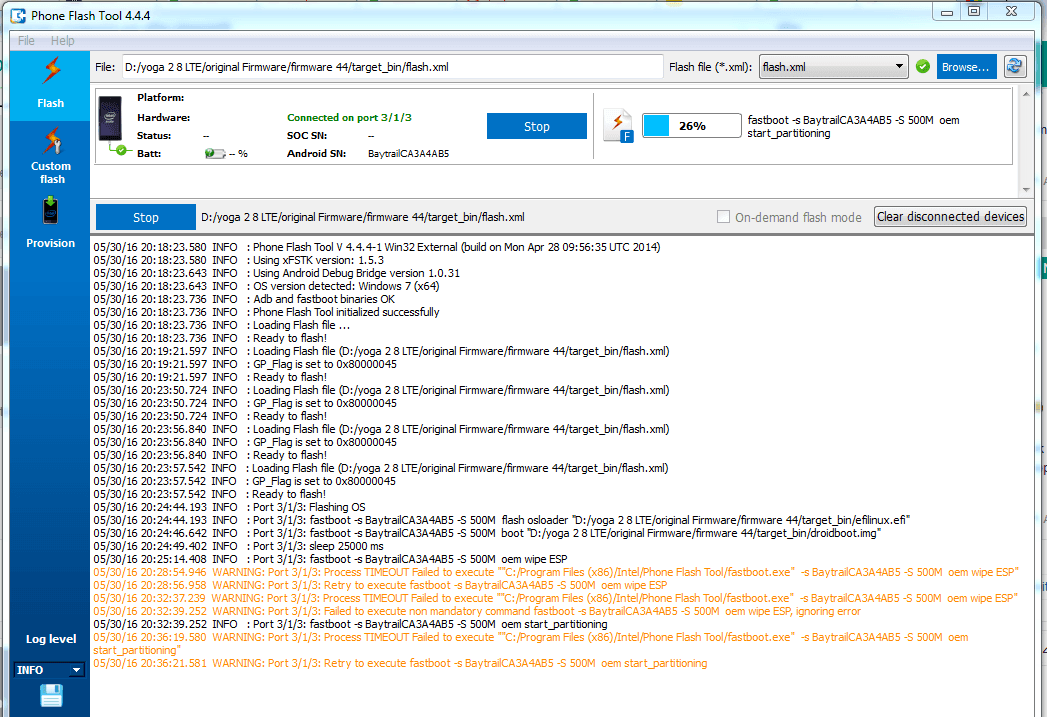Screen dimensions: 1047x717
Task: Click the 26% flash progress bar
Action: [x=692, y=126]
